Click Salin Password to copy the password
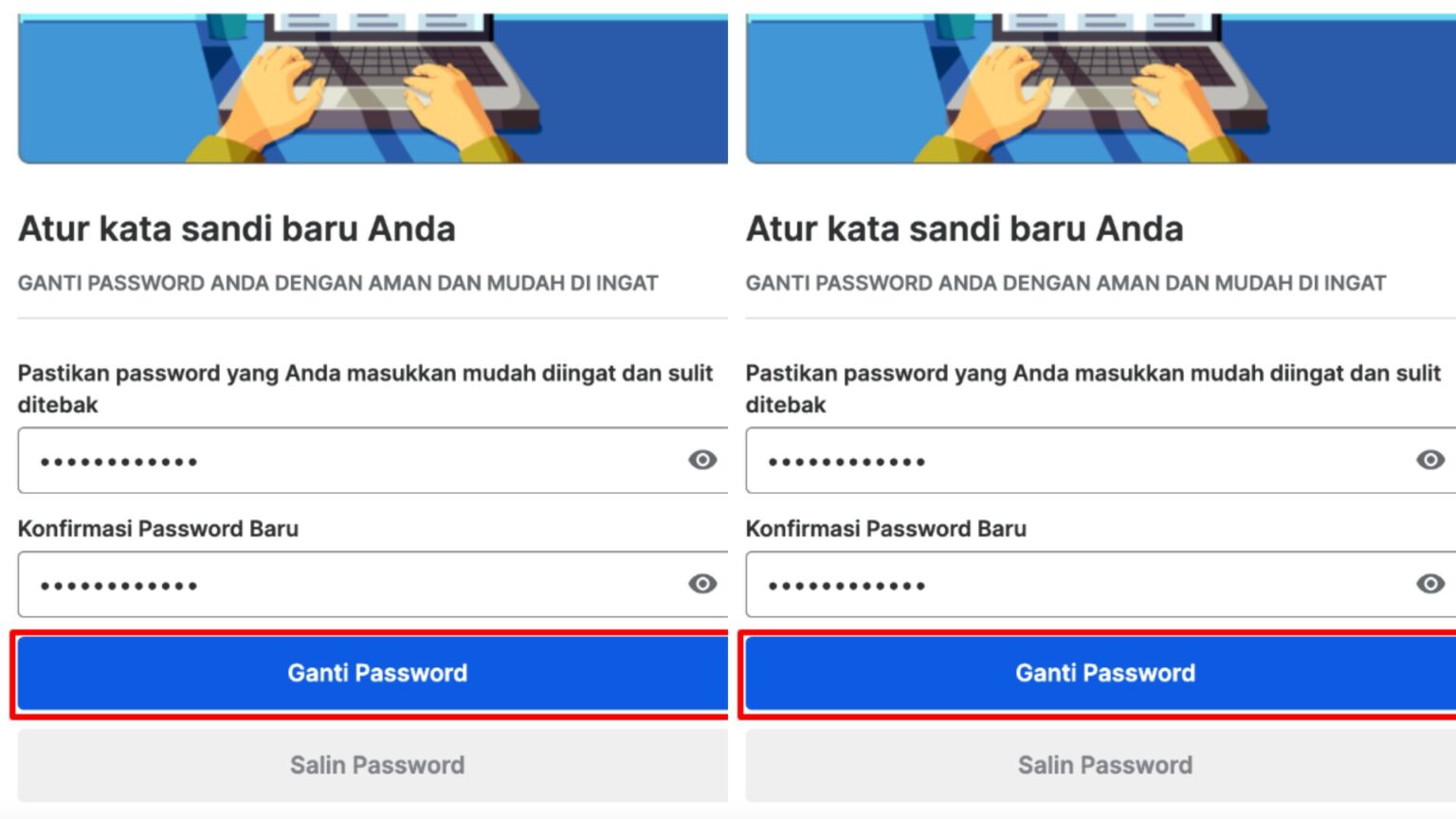Image resolution: width=1456 pixels, height=819 pixels. click(x=376, y=765)
